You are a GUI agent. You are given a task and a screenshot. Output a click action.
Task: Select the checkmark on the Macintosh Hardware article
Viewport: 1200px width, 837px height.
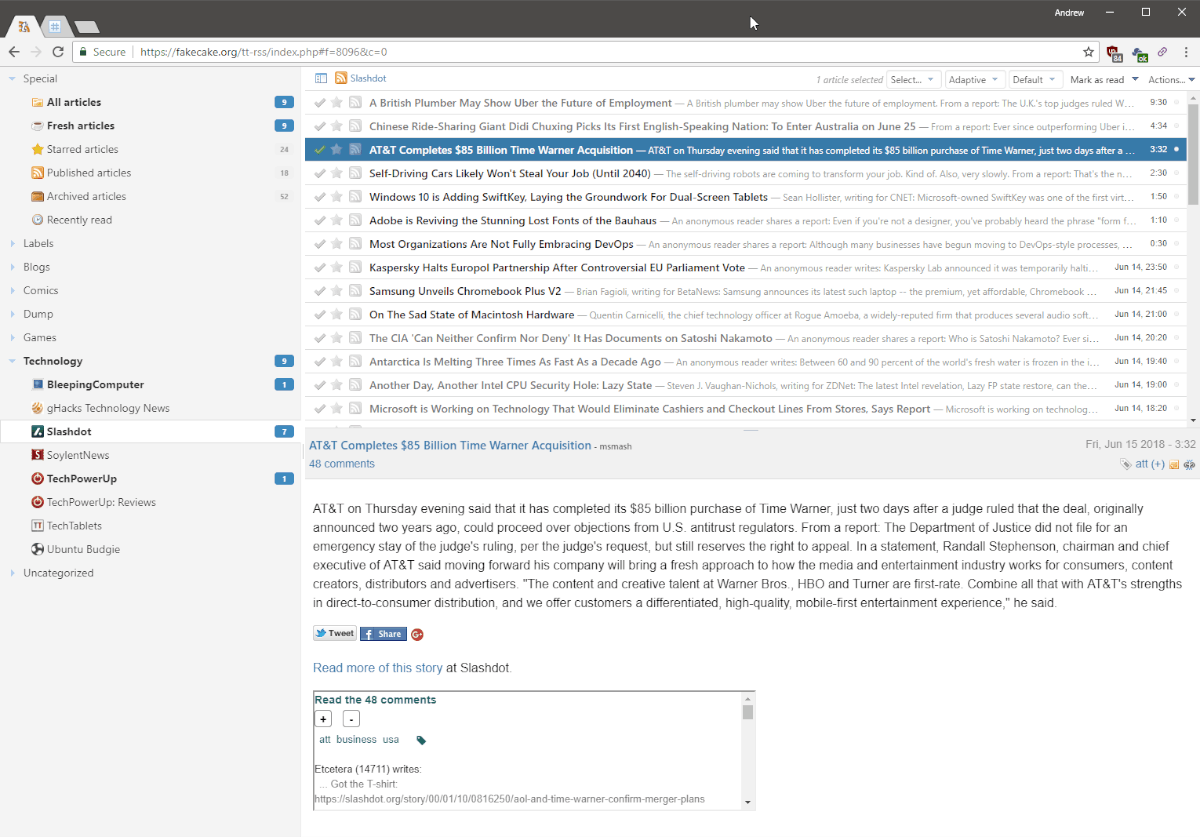point(319,314)
